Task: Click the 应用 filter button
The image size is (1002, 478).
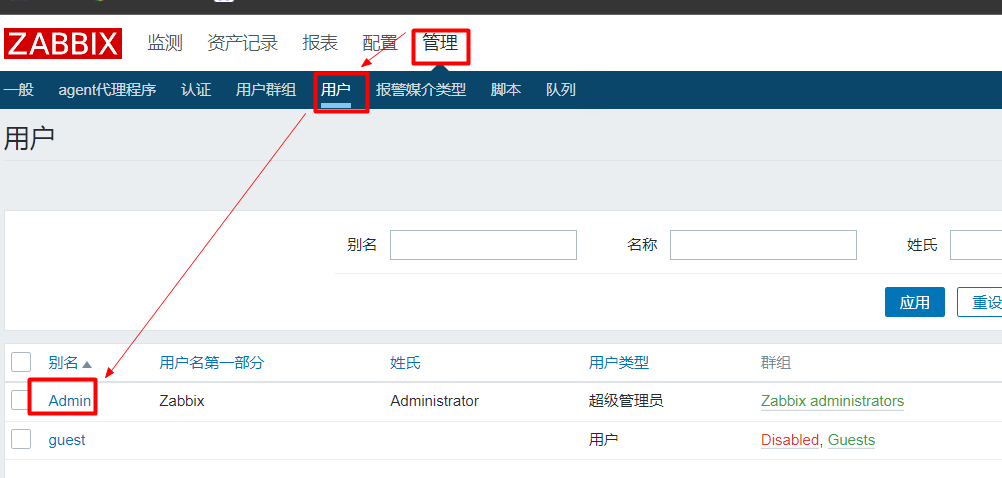Action: (914, 302)
